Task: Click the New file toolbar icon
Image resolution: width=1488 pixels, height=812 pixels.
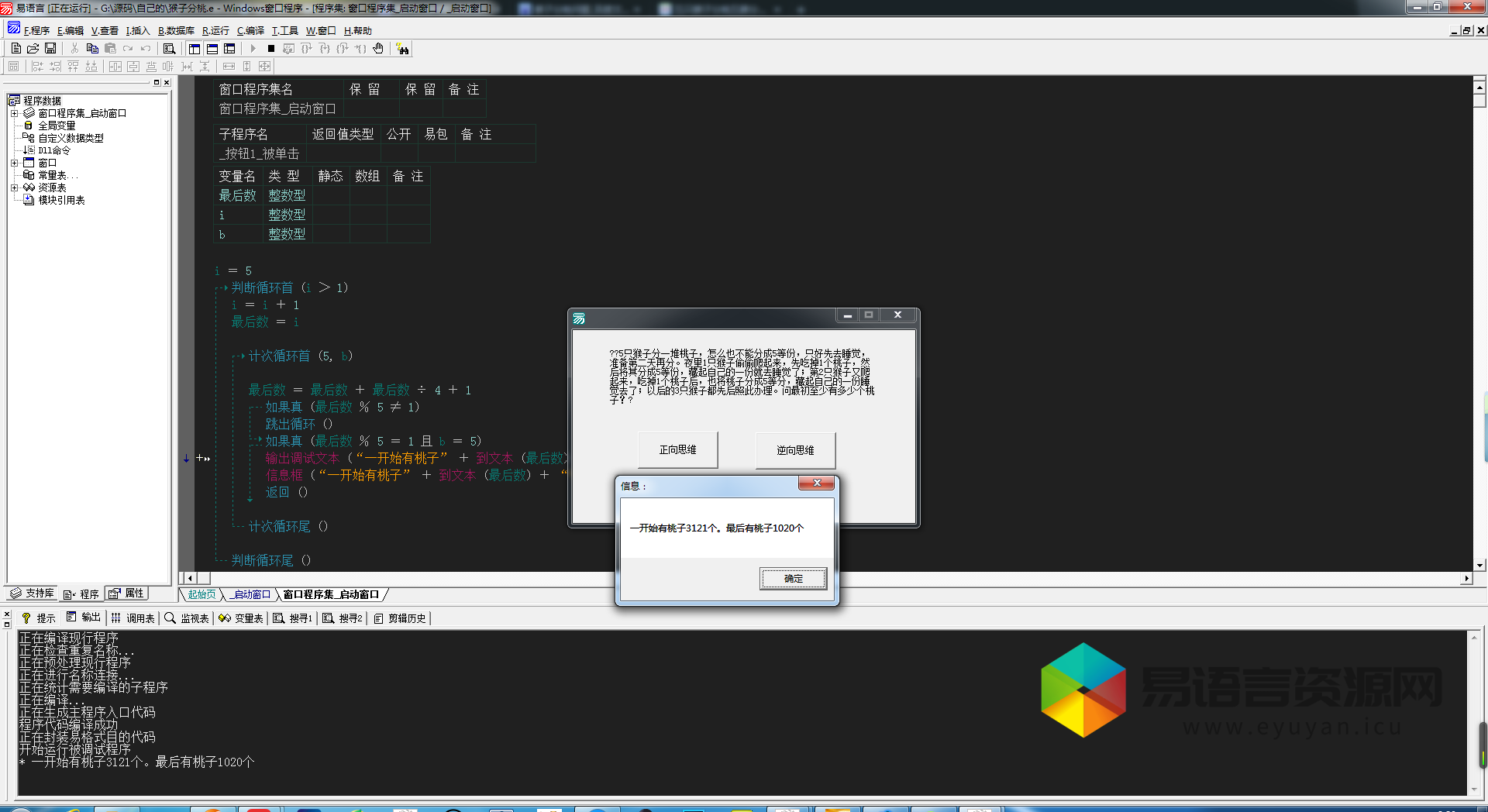Action: [x=16, y=48]
